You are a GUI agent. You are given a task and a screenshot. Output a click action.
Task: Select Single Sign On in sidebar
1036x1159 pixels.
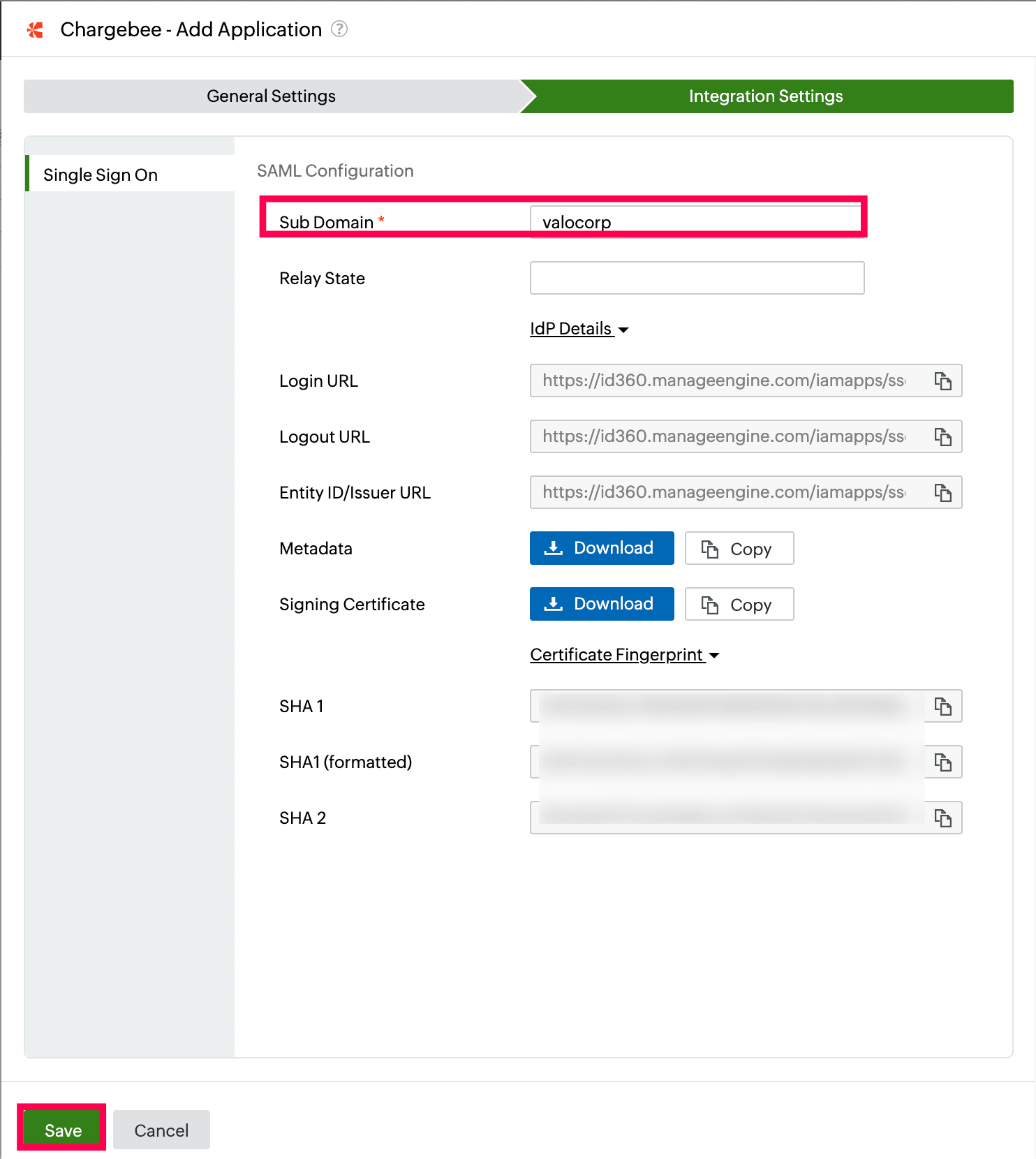click(x=130, y=174)
